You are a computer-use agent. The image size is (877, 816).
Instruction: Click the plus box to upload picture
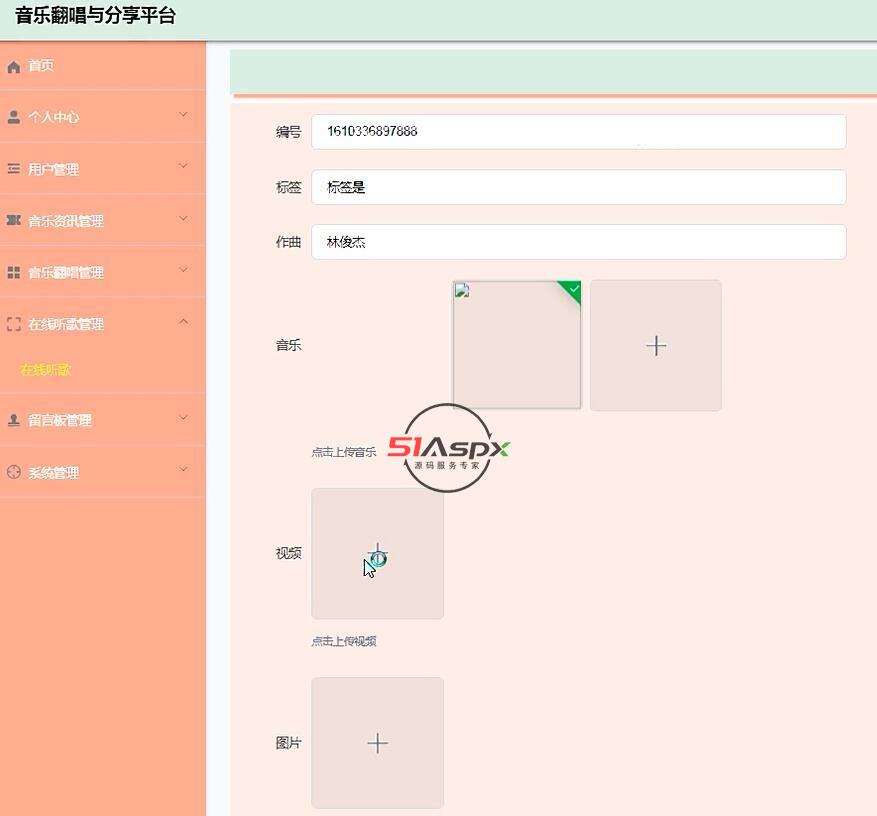point(377,743)
